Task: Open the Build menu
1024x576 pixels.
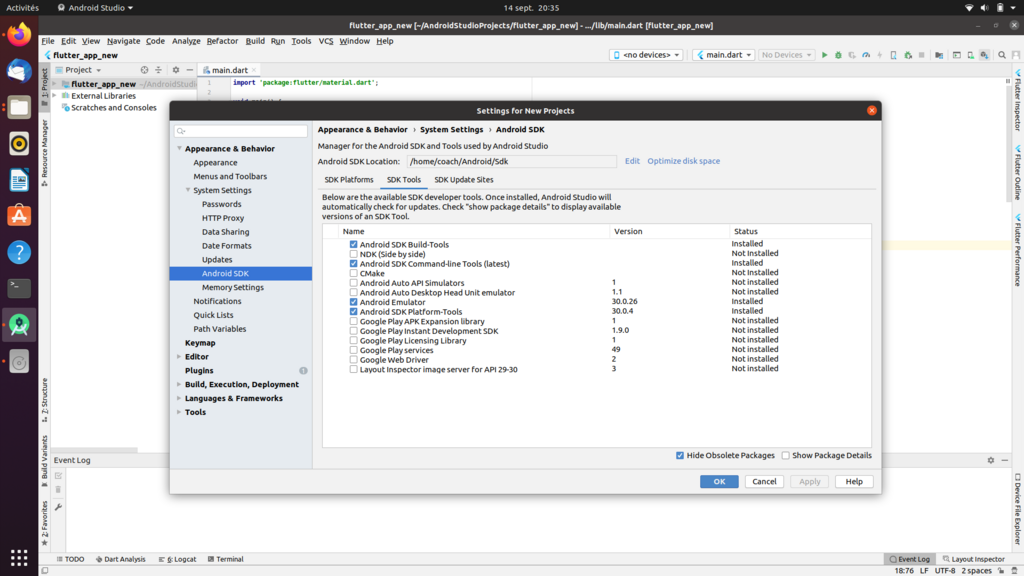Action: coord(255,40)
